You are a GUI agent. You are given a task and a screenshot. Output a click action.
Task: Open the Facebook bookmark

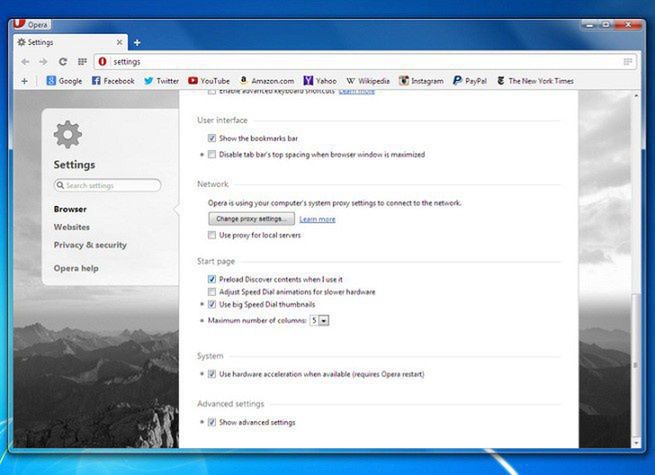(113, 81)
